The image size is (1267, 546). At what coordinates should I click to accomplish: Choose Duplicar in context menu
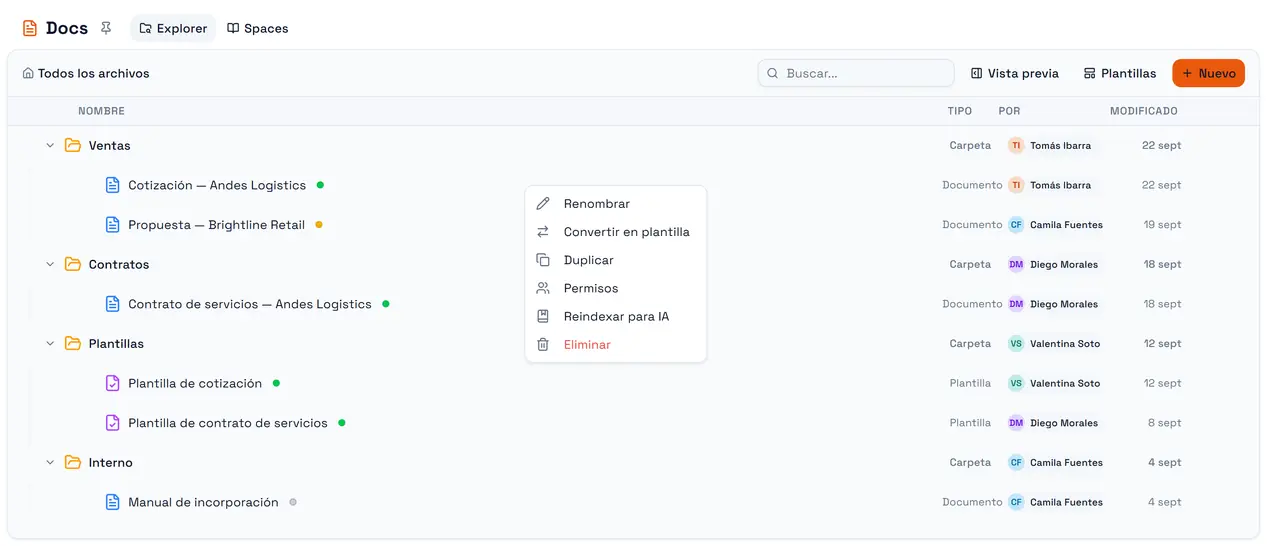pos(616,260)
